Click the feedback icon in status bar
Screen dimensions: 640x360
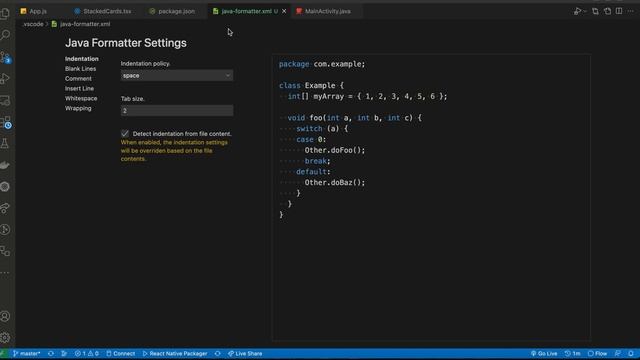(618, 353)
